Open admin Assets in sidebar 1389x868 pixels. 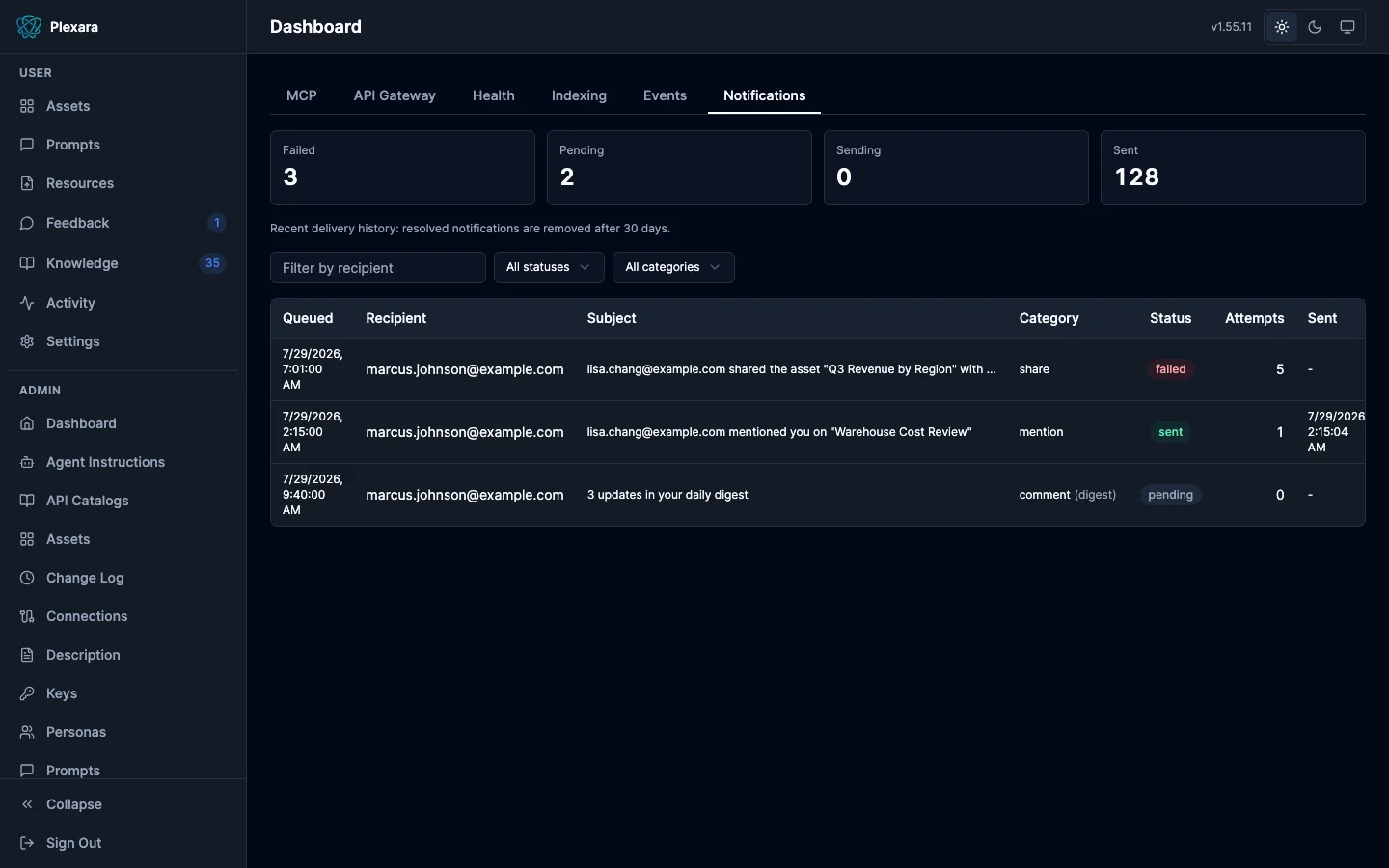pos(123,539)
